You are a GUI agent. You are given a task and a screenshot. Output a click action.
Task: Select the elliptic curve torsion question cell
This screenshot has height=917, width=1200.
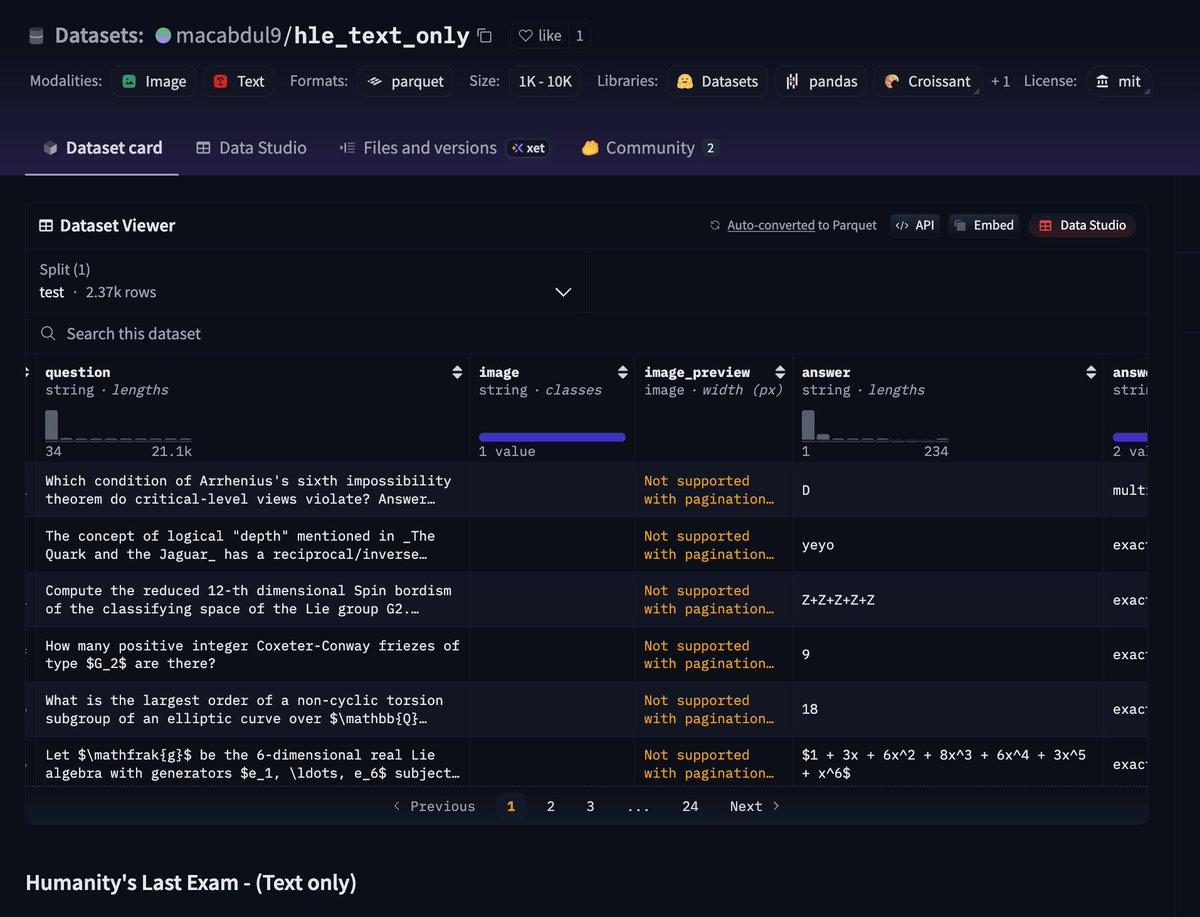[254, 710]
